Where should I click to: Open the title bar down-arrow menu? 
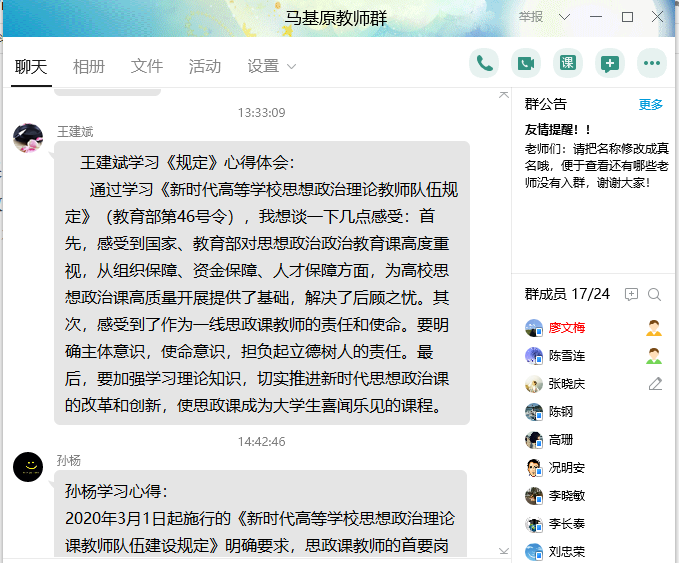(x=566, y=17)
